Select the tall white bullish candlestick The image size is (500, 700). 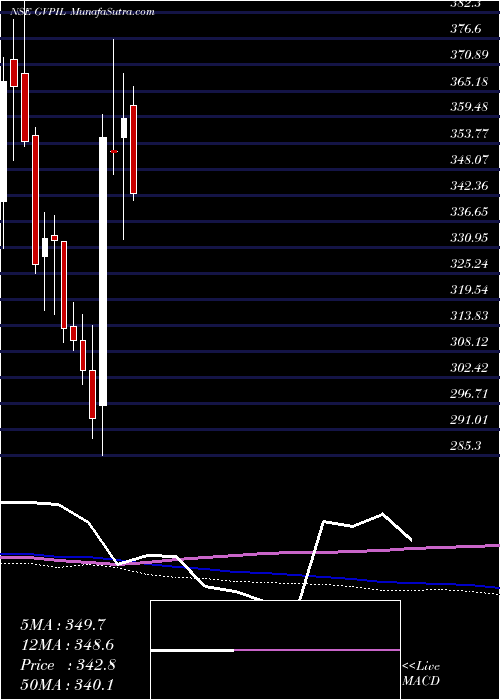click(x=103, y=271)
